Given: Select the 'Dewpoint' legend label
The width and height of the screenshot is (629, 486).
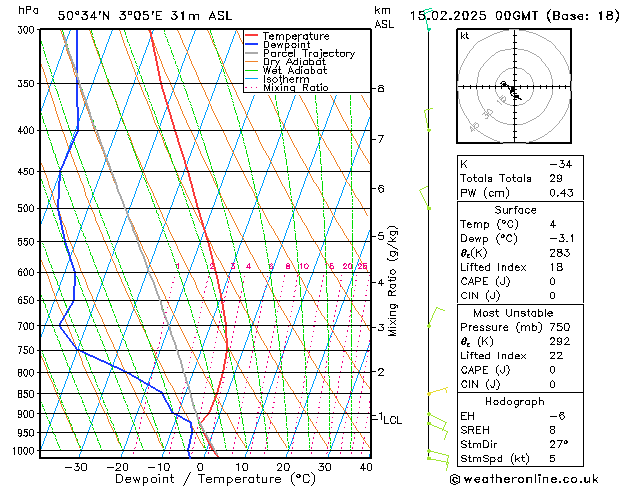Looking at the screenshot, I should click(286, 45).
